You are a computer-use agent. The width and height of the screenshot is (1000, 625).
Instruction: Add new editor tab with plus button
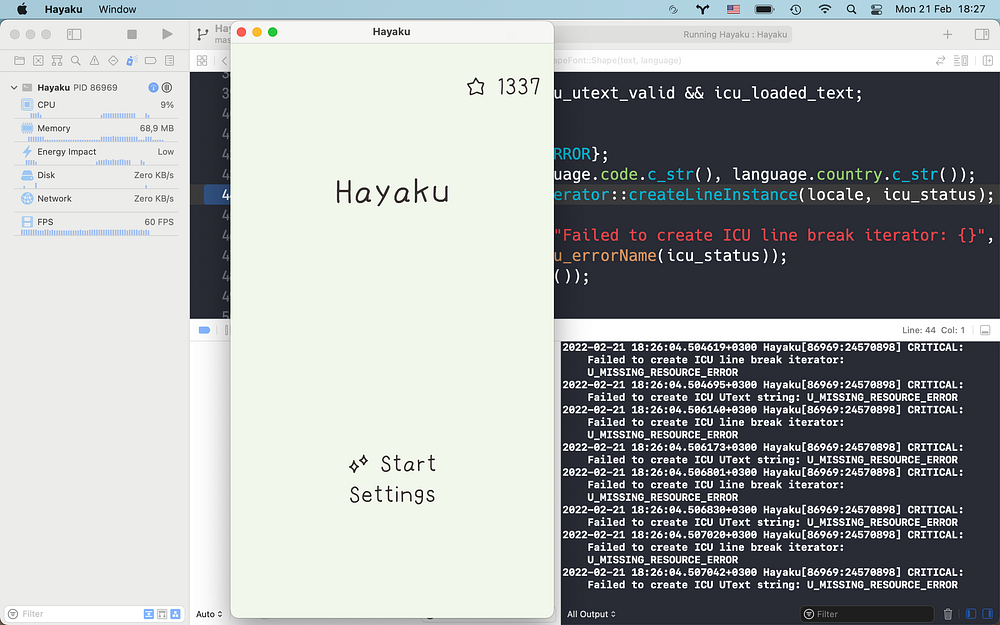pyautogui.click(x=948, y=34)
